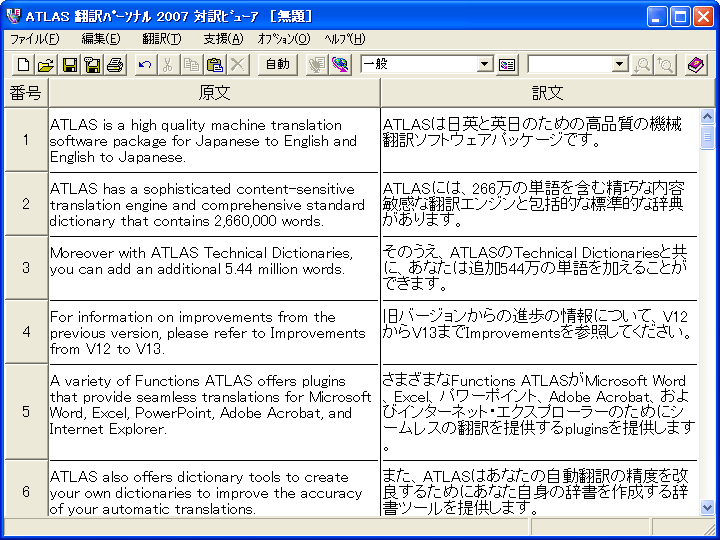The width and height of the screenshot is (720, 540).
Task: Open the empty search combo box dropdown arrow
Action: pyautogui.click(x=620, y=65)
